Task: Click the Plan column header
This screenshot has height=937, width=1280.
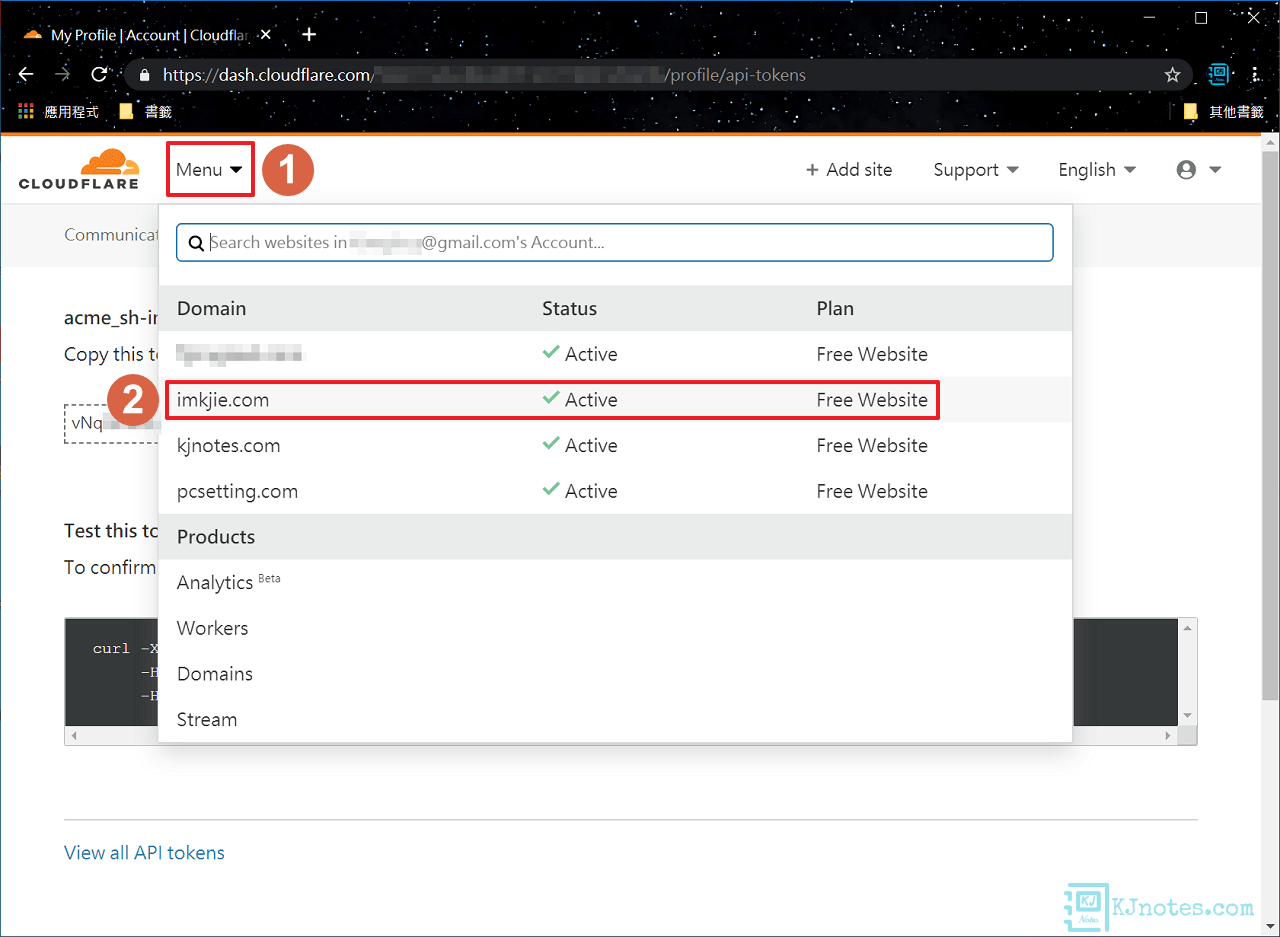Action: click(x=835, y=309)
